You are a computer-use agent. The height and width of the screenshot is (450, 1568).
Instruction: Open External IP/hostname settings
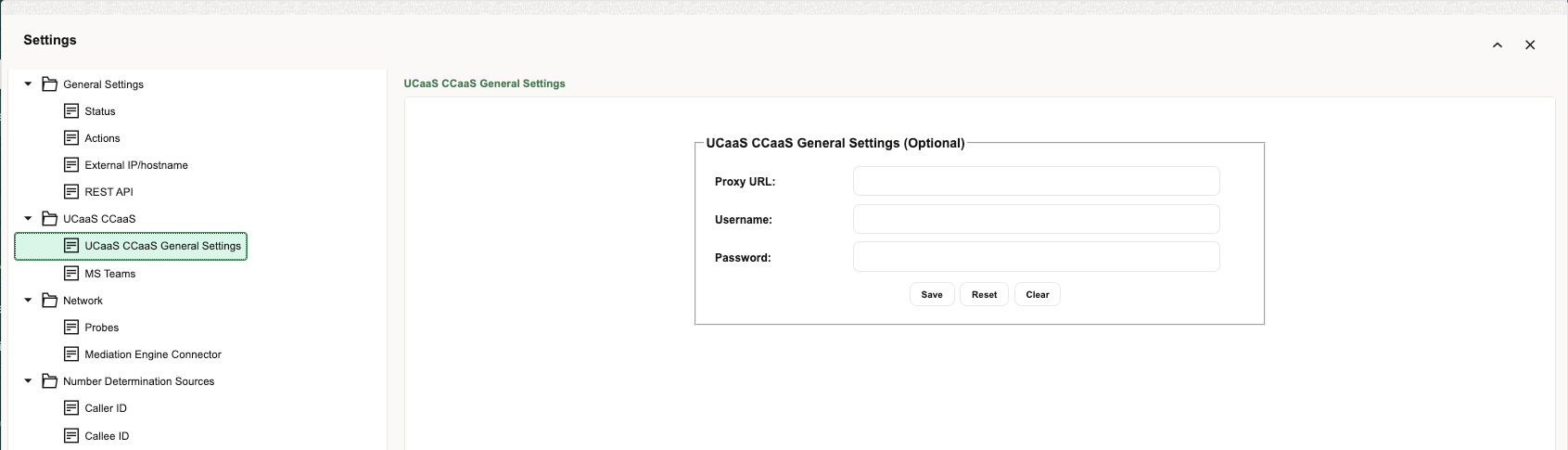(135, 165)
